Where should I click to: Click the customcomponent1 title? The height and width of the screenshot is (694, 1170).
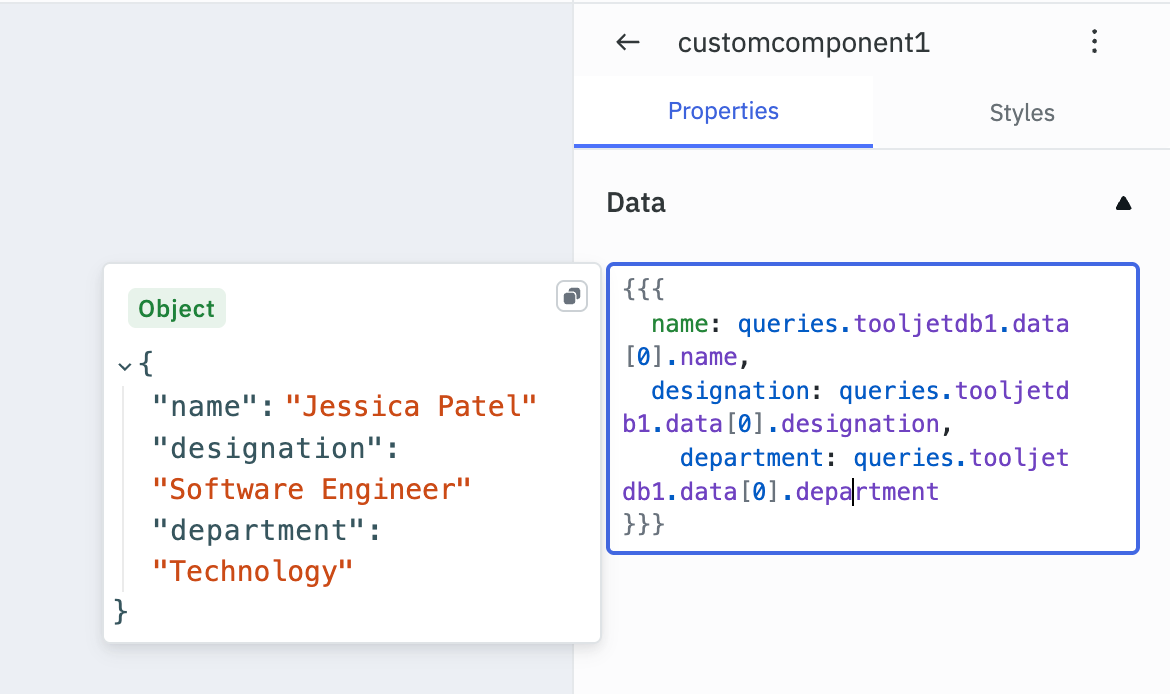click(803, 42)
